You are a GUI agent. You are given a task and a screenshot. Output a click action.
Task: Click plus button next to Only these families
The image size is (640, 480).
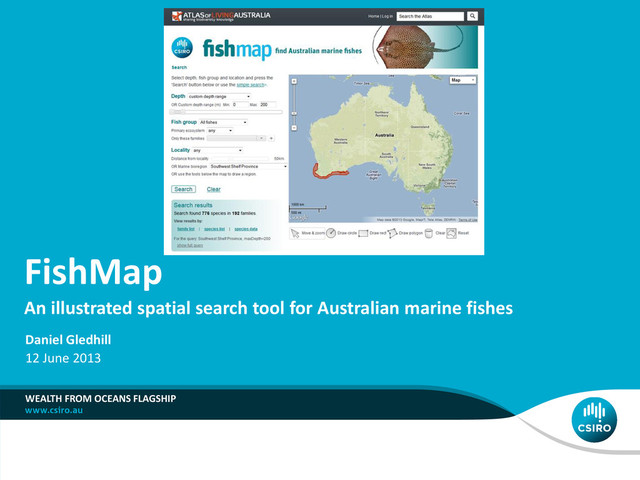(x=271, y=138)
